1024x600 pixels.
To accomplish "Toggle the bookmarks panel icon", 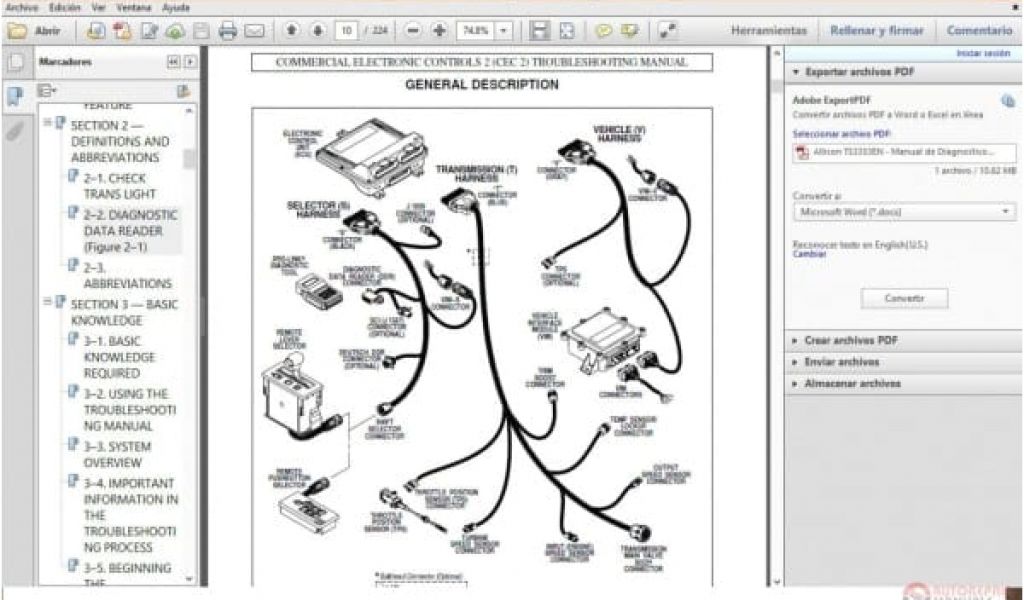I will click(x=15, y=96).
